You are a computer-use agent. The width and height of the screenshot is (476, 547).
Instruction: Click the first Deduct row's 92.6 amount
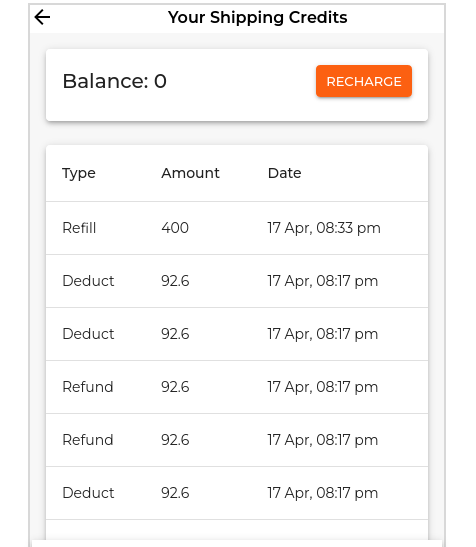tap(175, 281)
